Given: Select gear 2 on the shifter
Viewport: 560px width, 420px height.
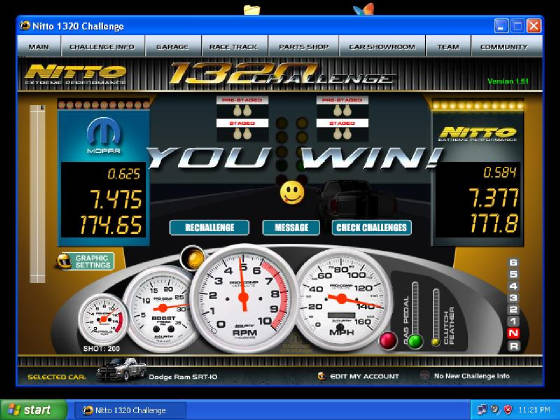Looking at the screenshot, I should pyautogui.click(x=513, y=310).
